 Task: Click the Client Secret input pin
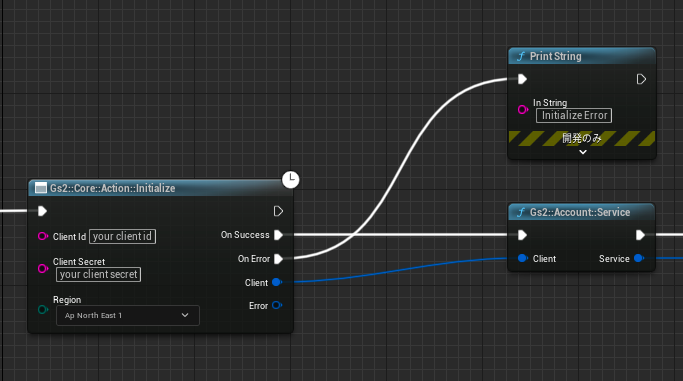[43, 268]
